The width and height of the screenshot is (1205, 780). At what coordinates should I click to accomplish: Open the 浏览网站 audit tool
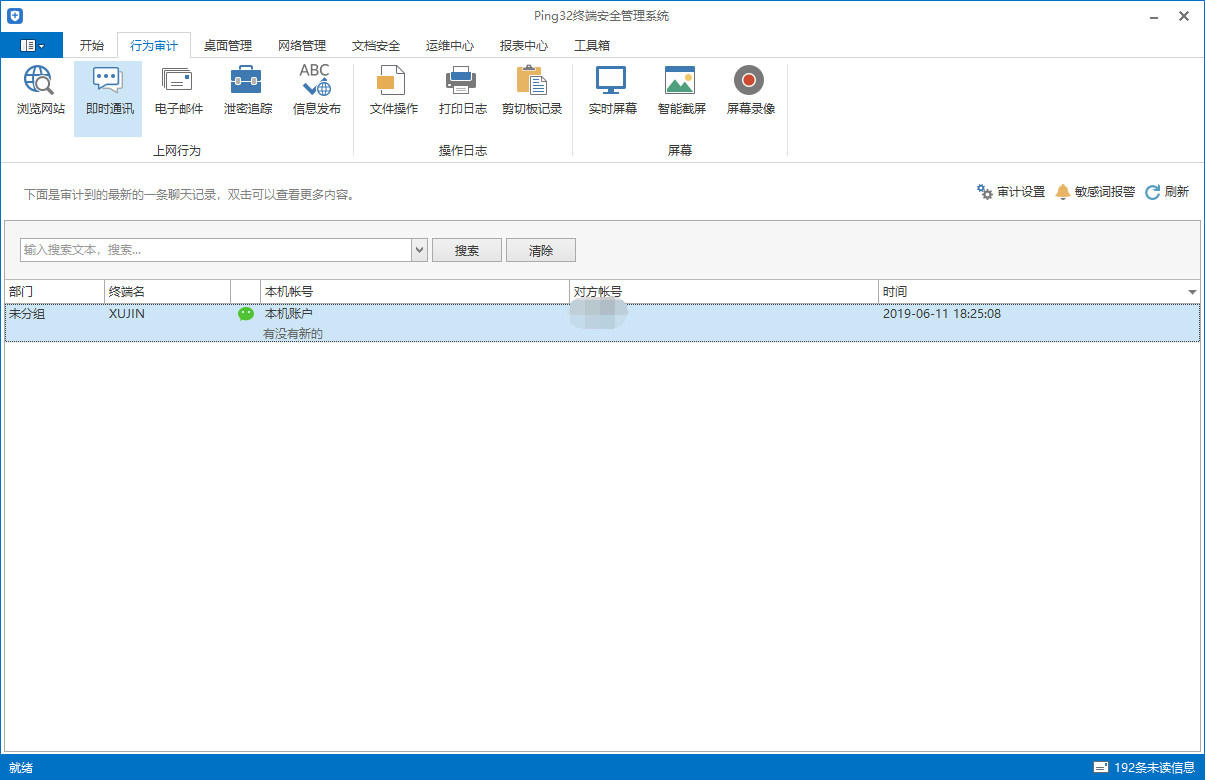point(41,91)
